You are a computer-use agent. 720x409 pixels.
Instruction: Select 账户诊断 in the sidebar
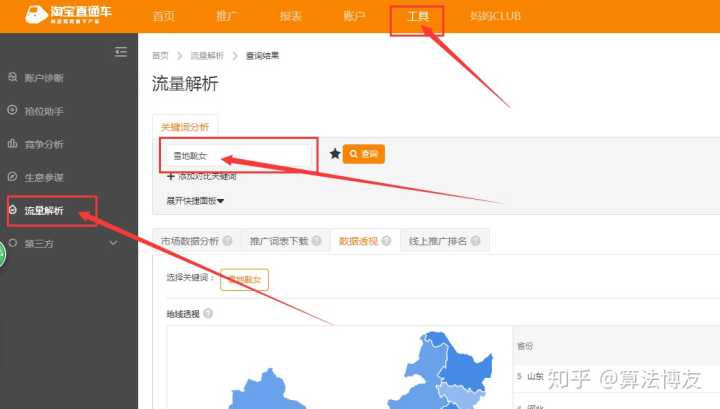click(x=44, y=78)
